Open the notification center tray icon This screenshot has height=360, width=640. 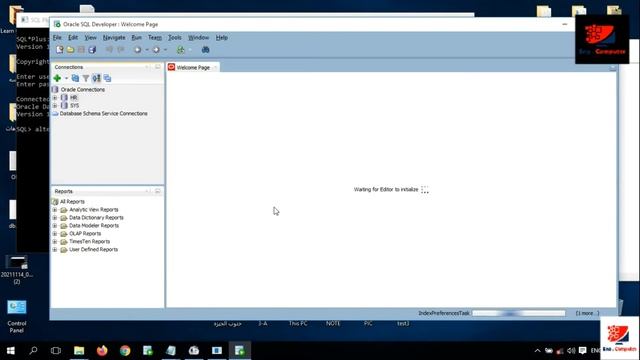pos(582,351)
